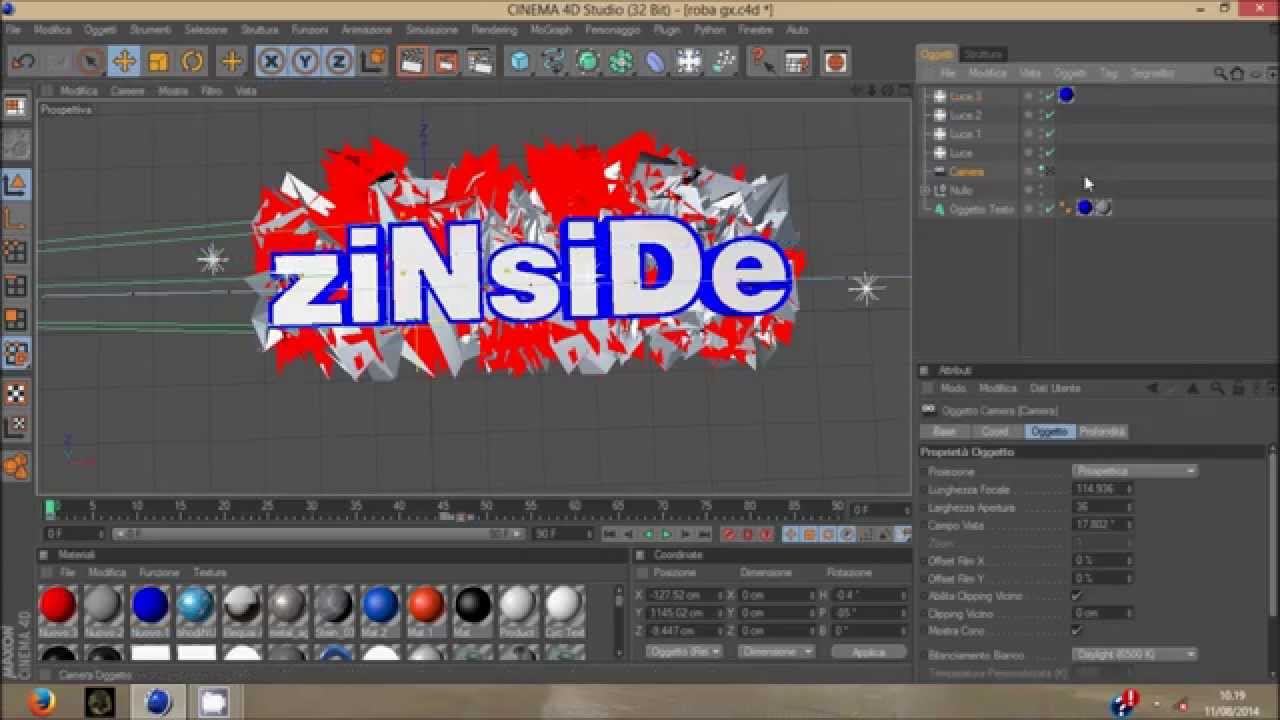
Task: Edit the Position X field -127.52 cm
Action: (x=688, y=595)
